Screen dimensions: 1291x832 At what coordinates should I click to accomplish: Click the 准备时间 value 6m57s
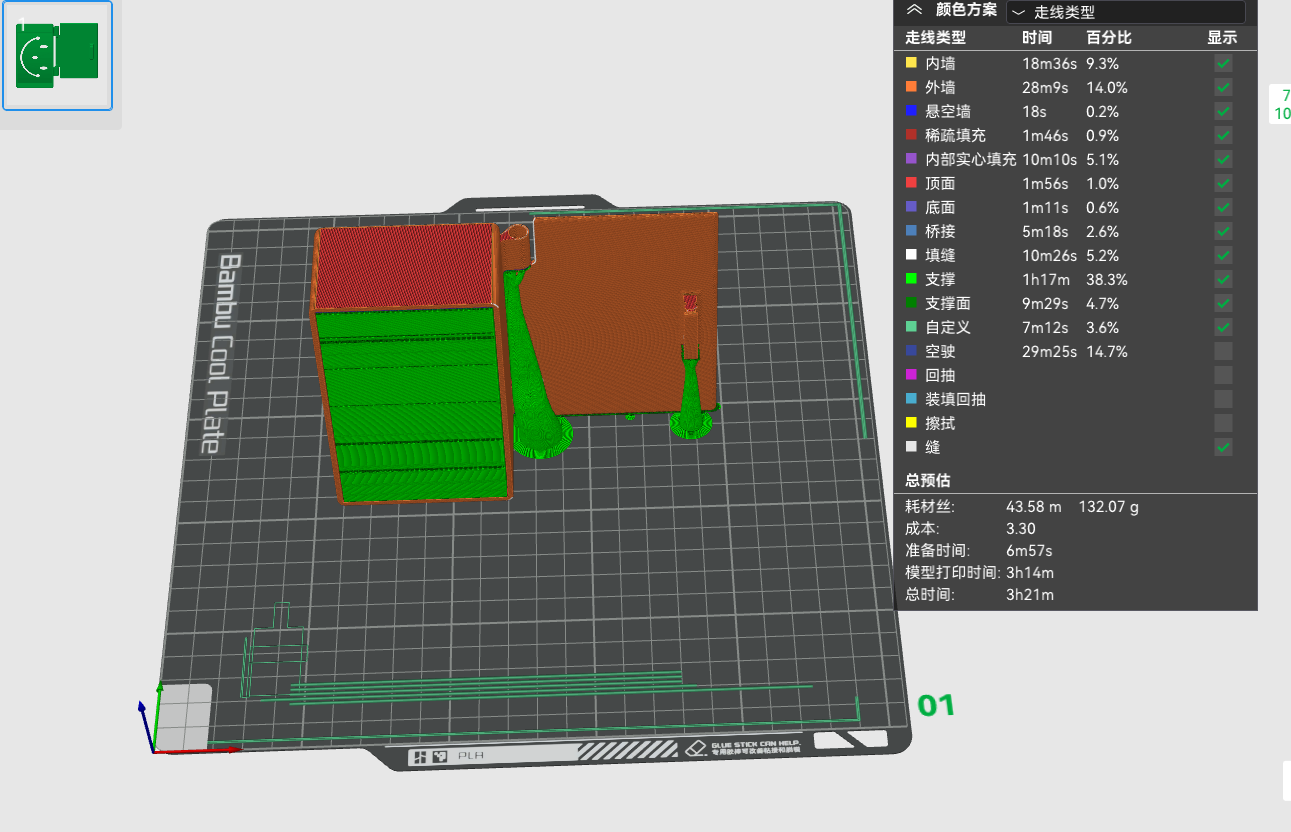click(x=1029, y=551)
